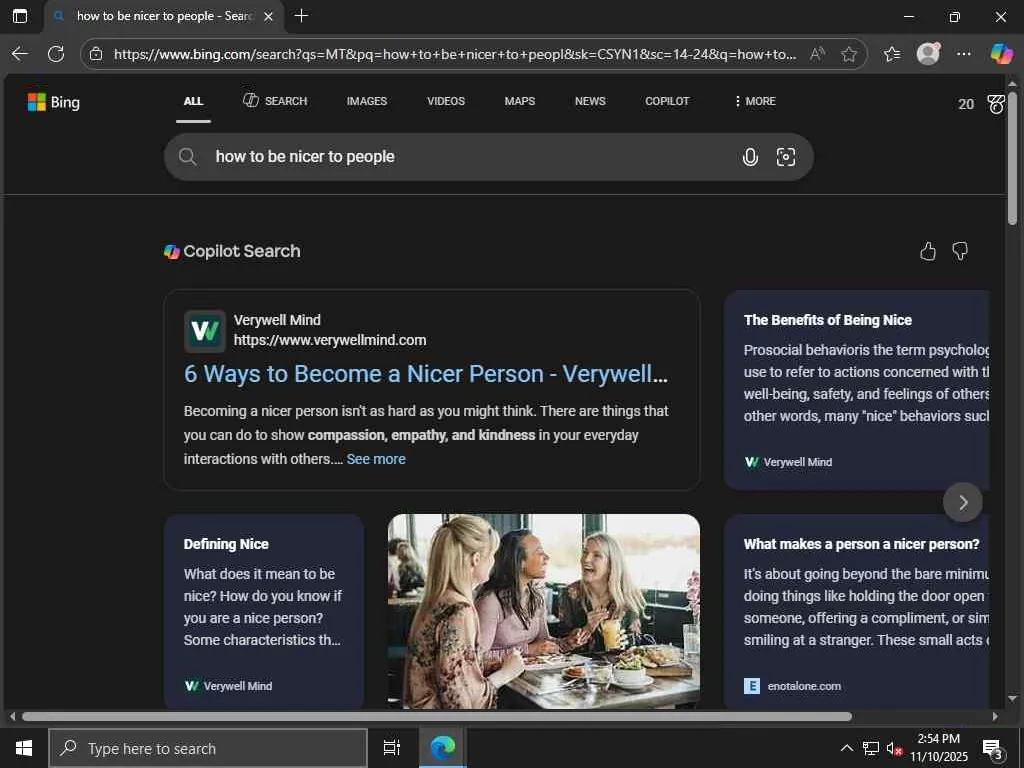Open the browser profile avatar
The height and width of the screenshot is (768, 1024).
[x=928, y=54]
